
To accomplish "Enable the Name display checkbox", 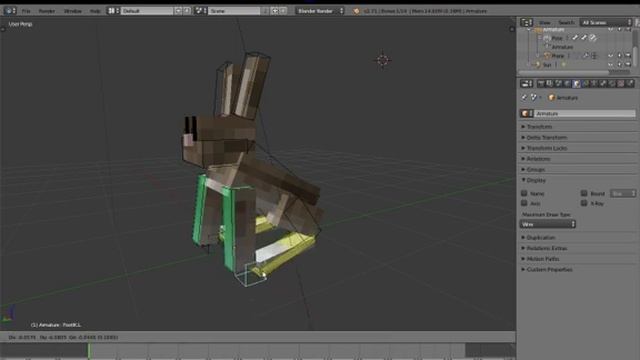I will pyautogui.click(x=524, y=193).
